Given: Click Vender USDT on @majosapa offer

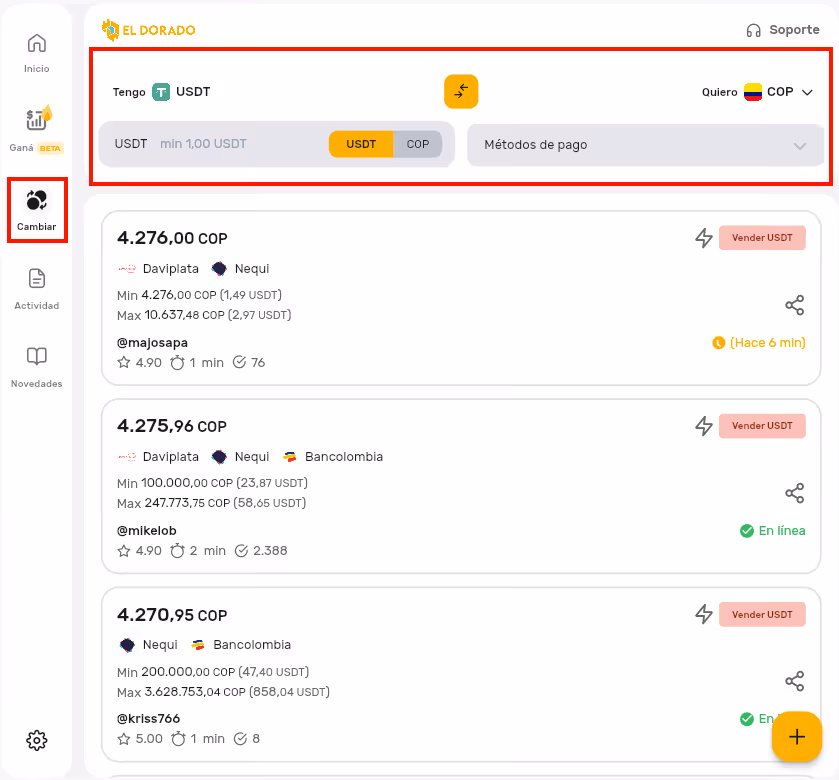Looking at the screenshot, I should click(x=762, y=238).
